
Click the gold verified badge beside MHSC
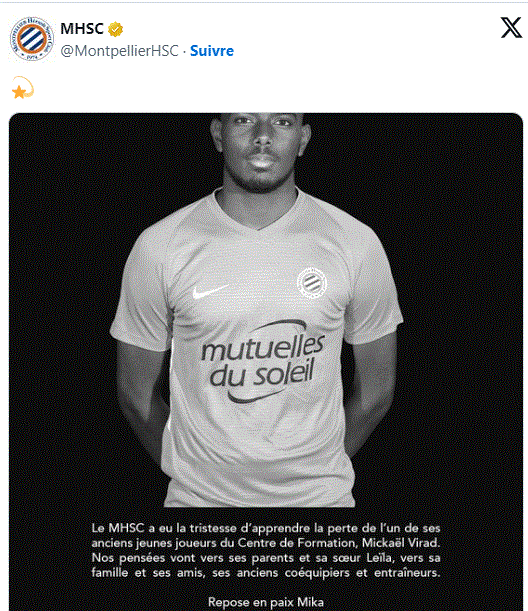(115, 29)
